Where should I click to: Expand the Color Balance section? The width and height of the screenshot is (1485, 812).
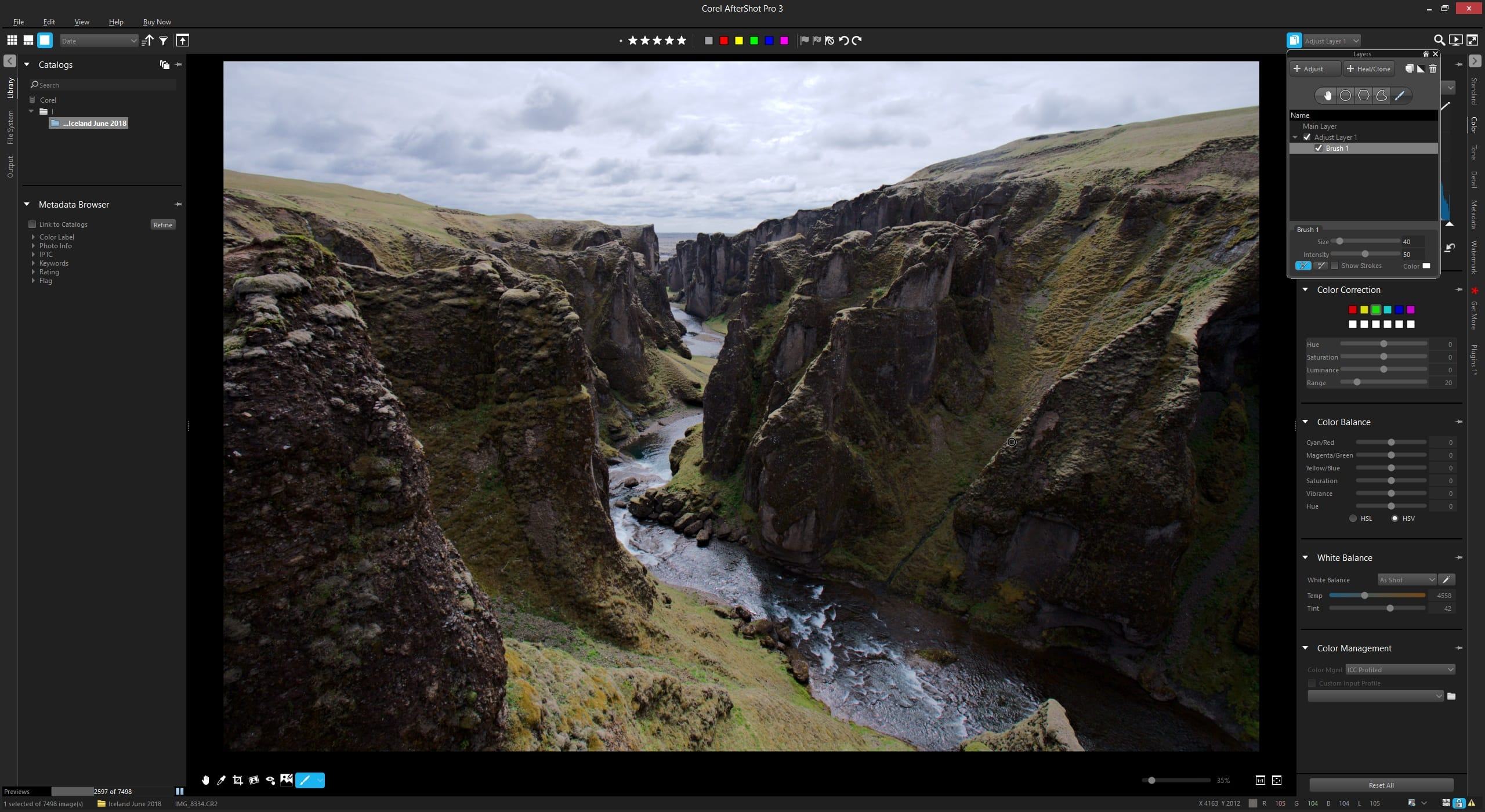click(1308, 421)
